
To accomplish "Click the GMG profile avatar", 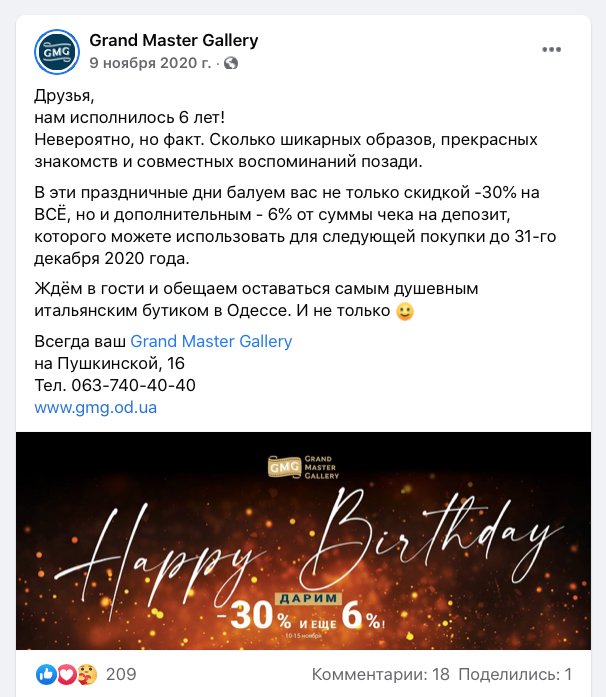I will click(57, 52).
